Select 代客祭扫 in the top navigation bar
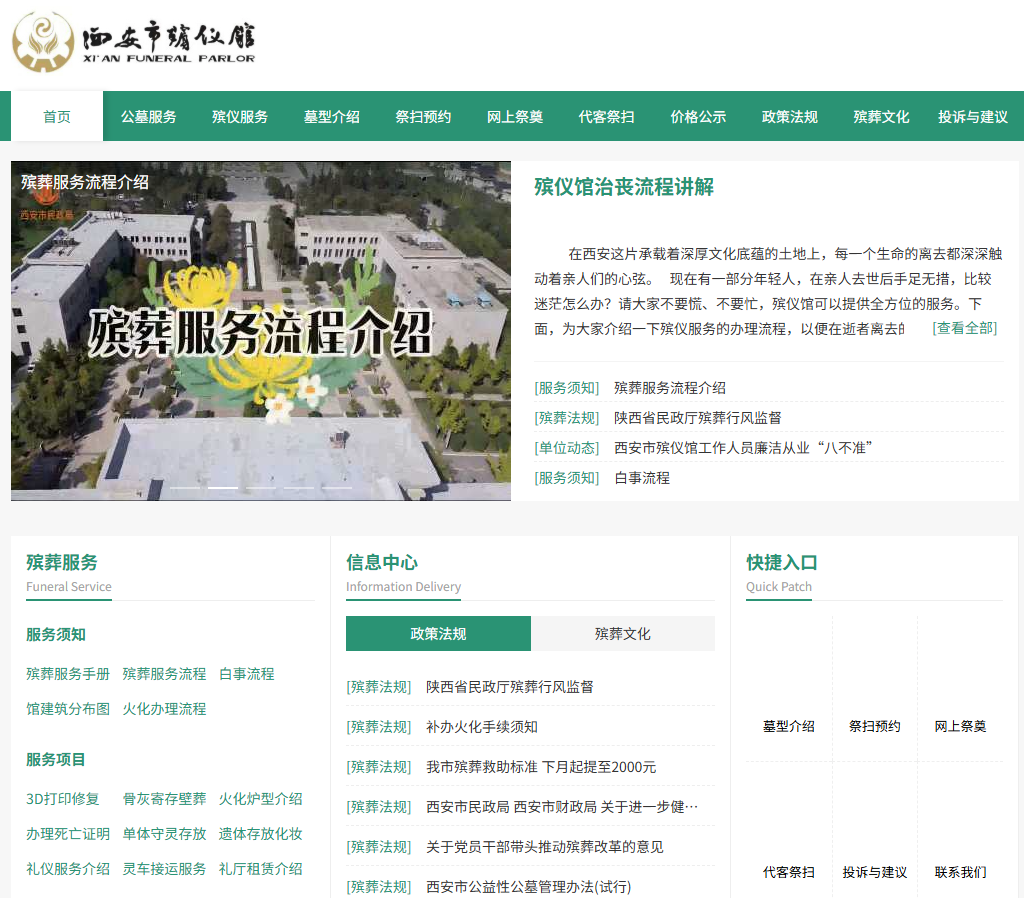Image resolution: width=1024 pixels, height=898 pixels. coord(606,116)
